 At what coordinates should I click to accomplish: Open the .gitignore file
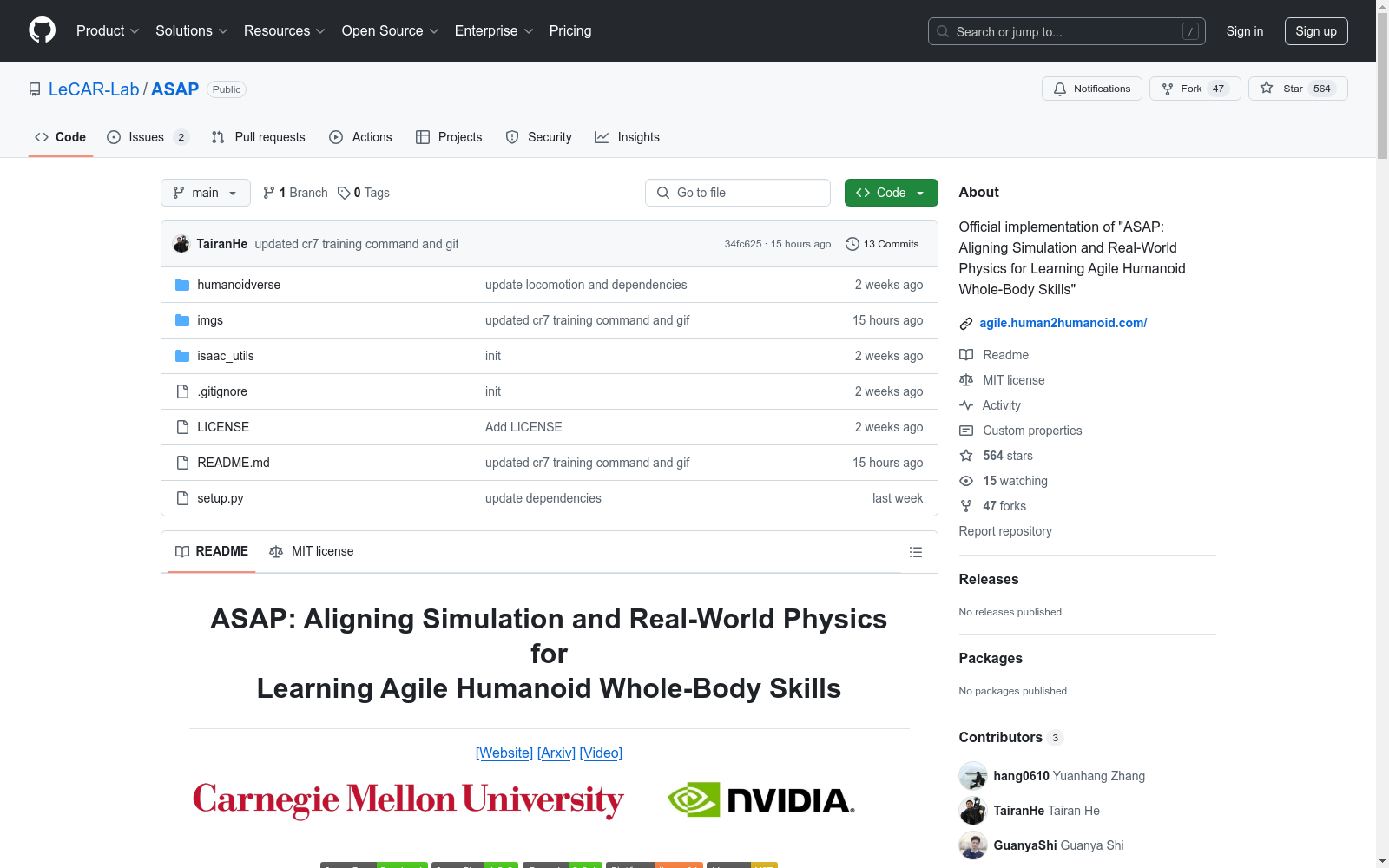click(x=221, y=391)
